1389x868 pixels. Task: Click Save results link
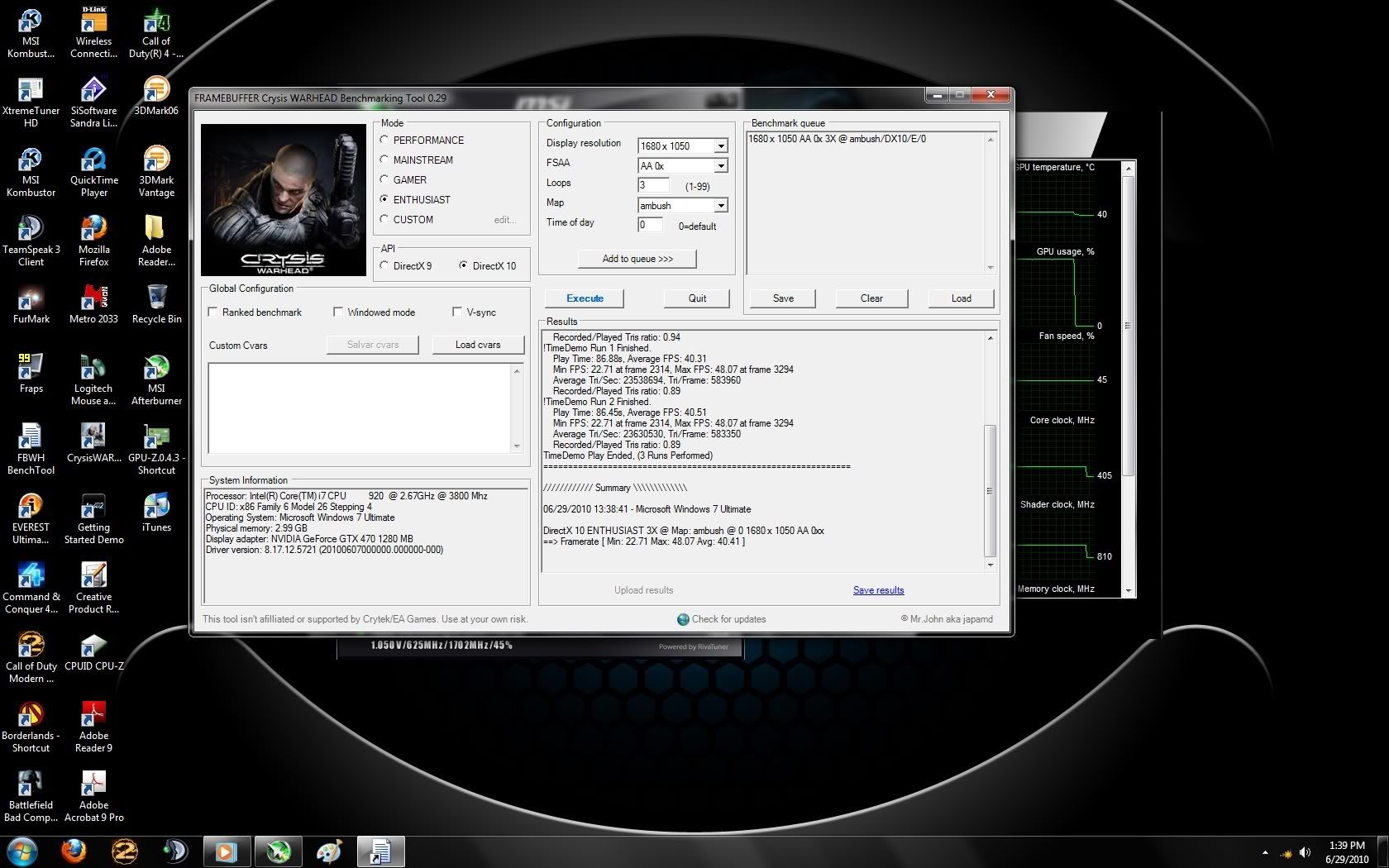[x=878, y=590]
